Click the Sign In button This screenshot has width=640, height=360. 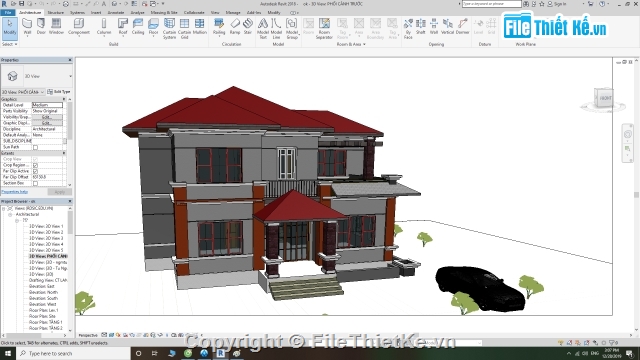[557, 4]
